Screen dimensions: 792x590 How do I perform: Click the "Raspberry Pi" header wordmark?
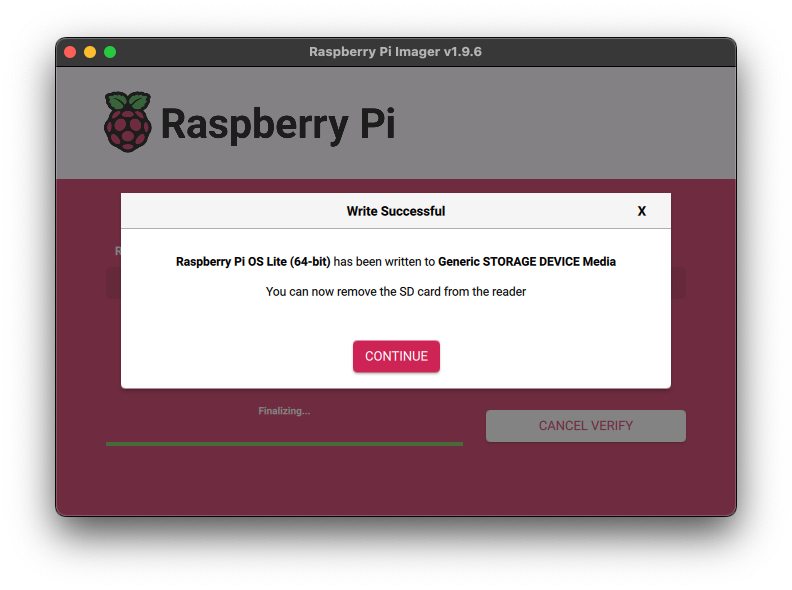click(278, 124)
